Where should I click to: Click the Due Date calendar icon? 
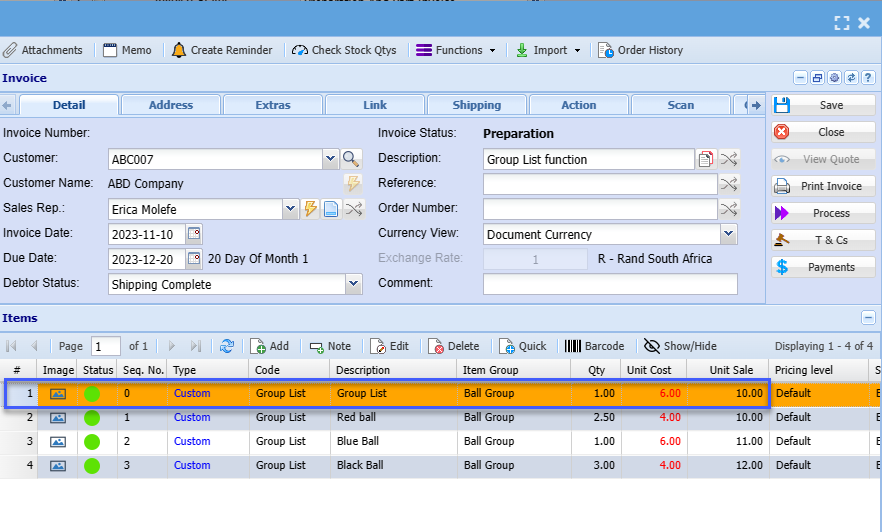[x=194, y=259]
